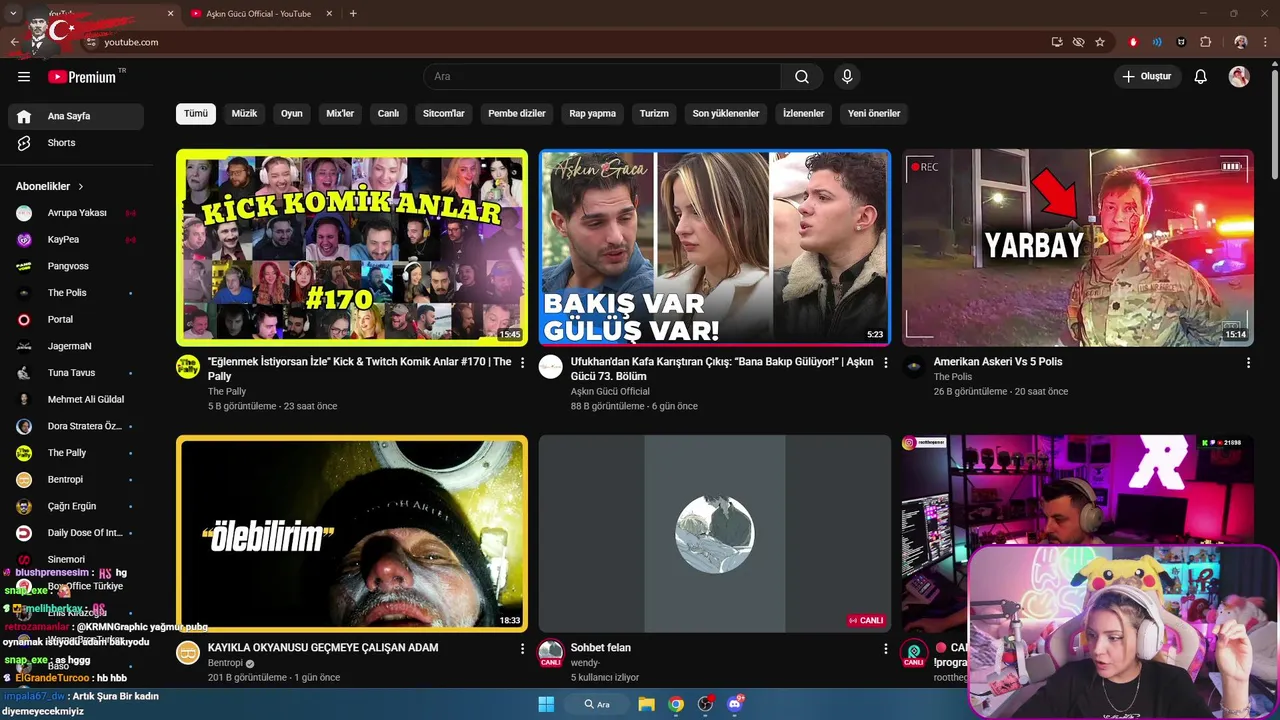Open the browser extensions puzzle icon
This screenshot has height=720, width=1280.
click(1206, 42)
